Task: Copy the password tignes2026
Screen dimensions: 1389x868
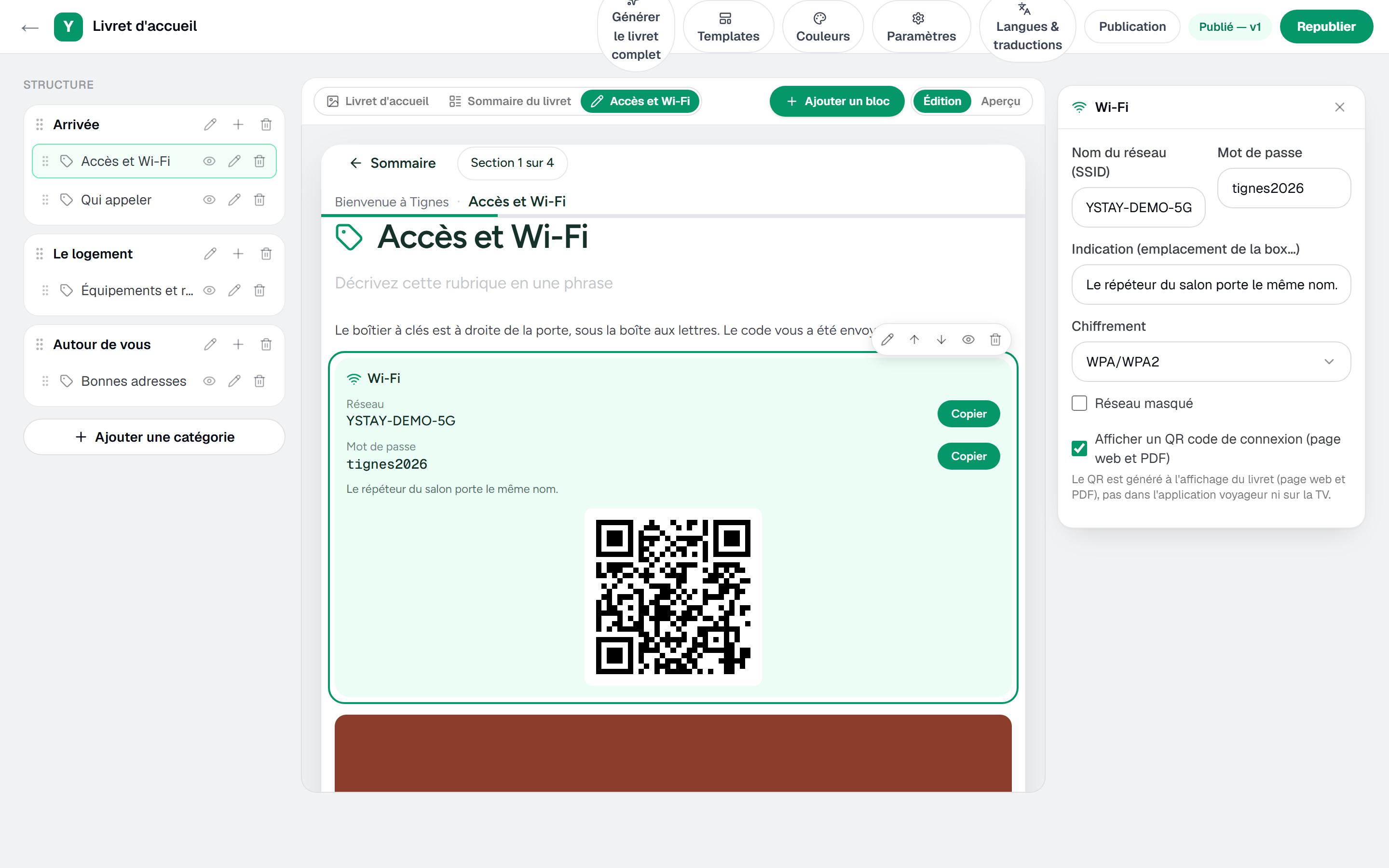Action: pos(968,456)
